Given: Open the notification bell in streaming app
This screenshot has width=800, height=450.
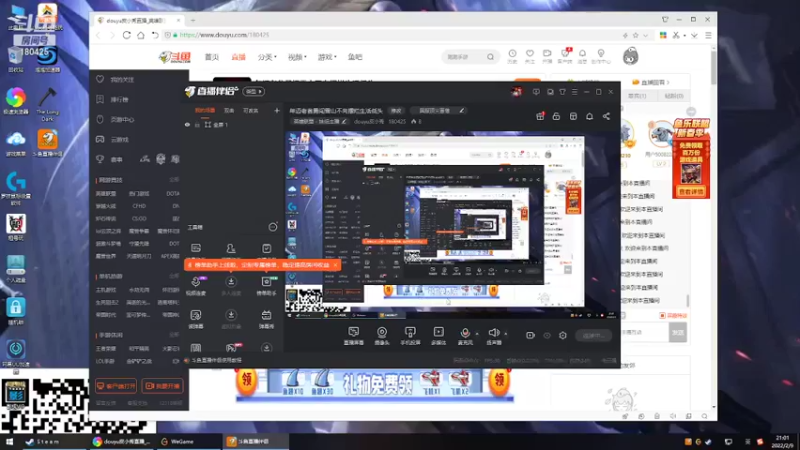Looking at the screenshot, I should (589, 116).
